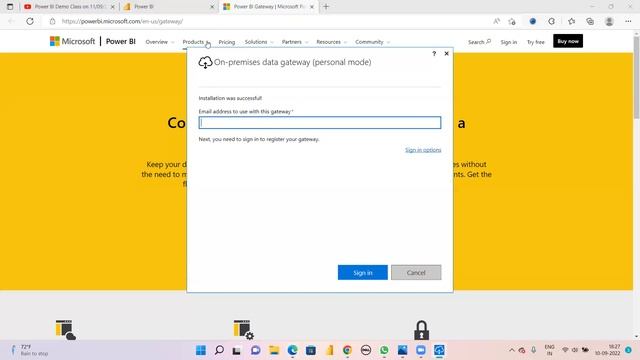The width and height of the screenshot is (640, 360).
Task: Click the microphone icon in system tray
Action: [533, 350]
